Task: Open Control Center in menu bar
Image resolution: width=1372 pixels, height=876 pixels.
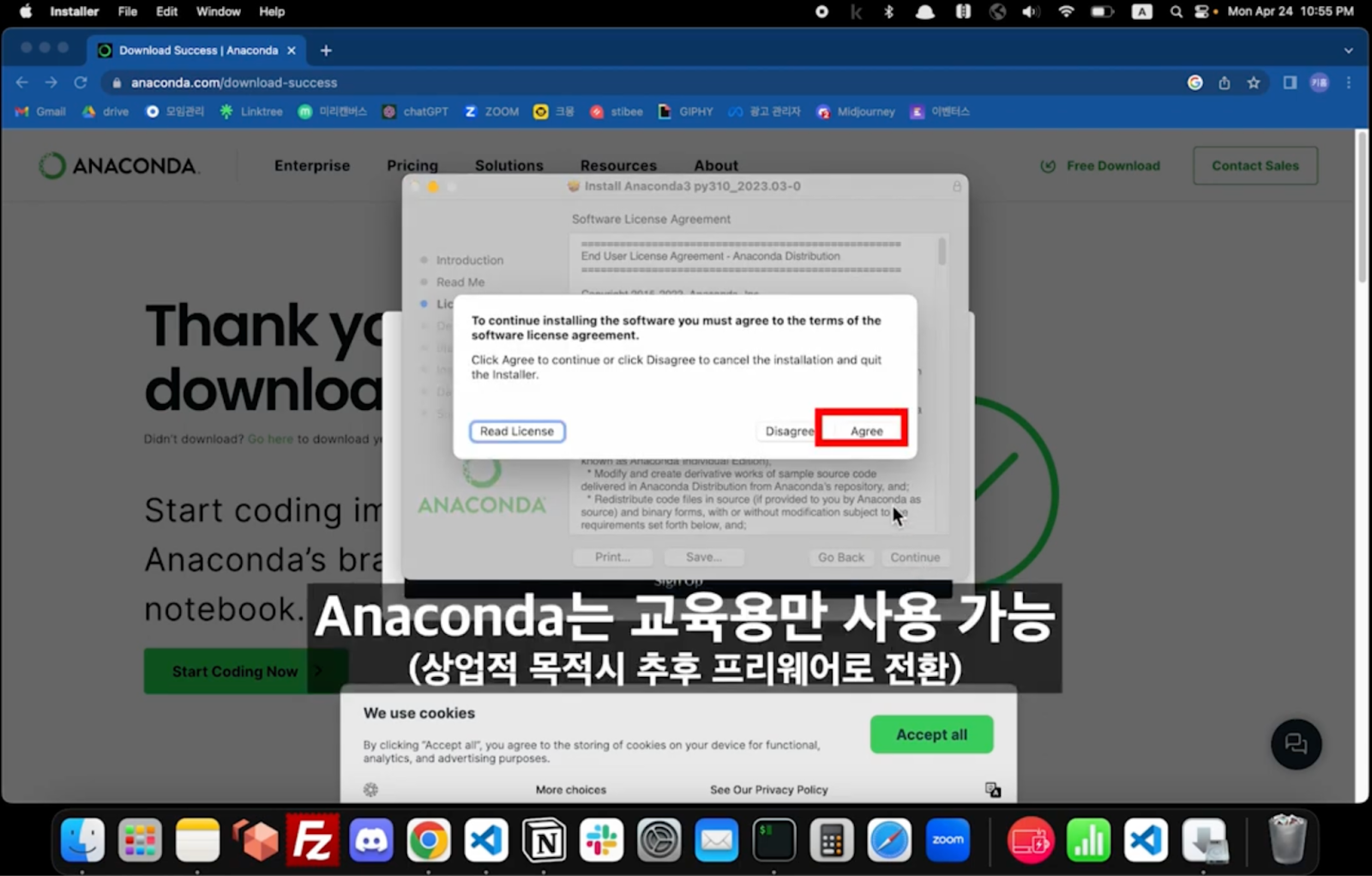Action: coord(1202,11)
